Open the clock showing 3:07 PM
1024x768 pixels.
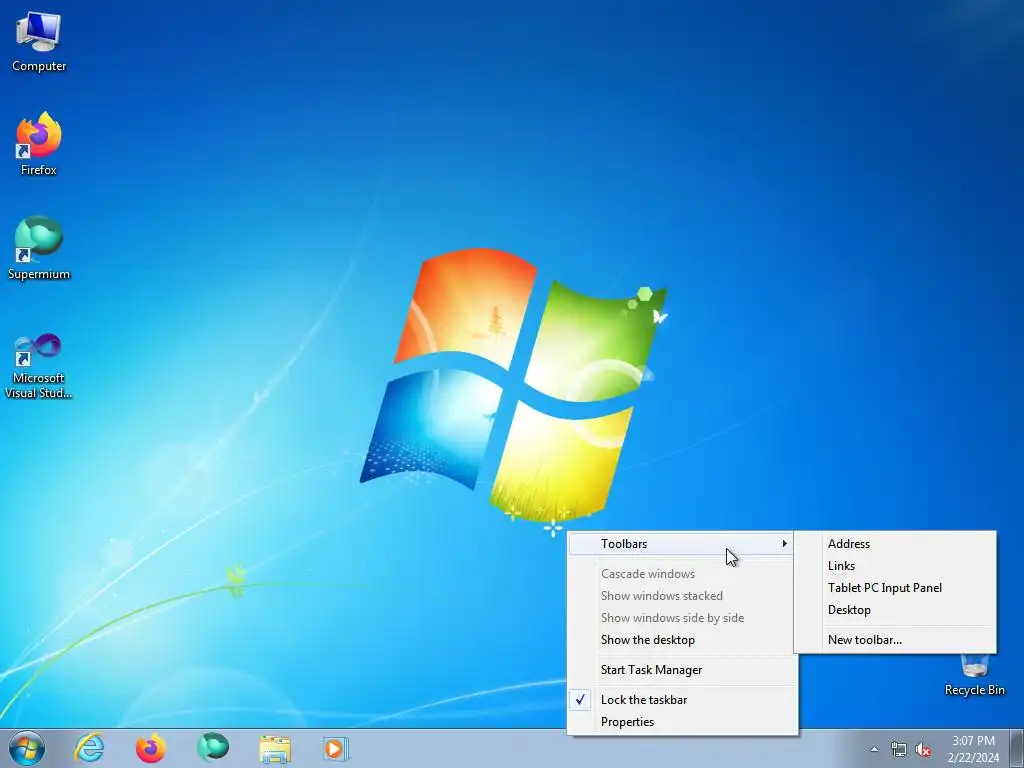tap(973, 749)
